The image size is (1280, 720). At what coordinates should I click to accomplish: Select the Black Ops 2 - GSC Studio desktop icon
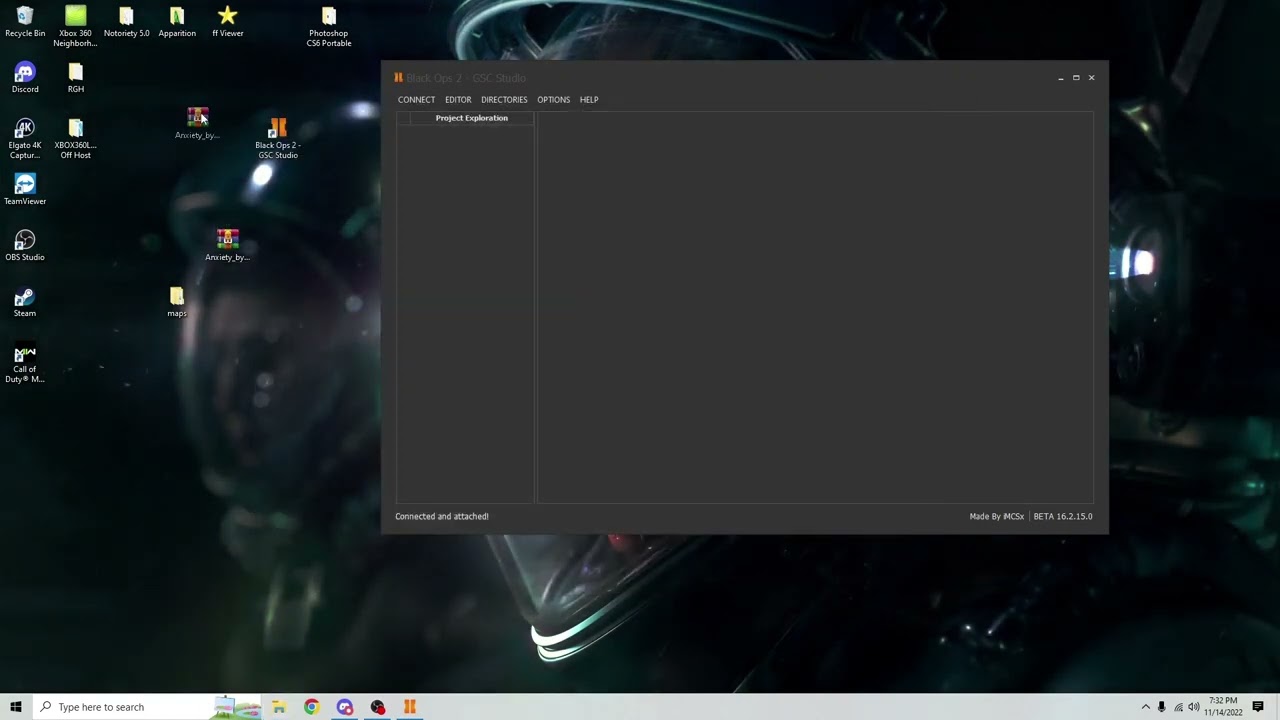278,139
